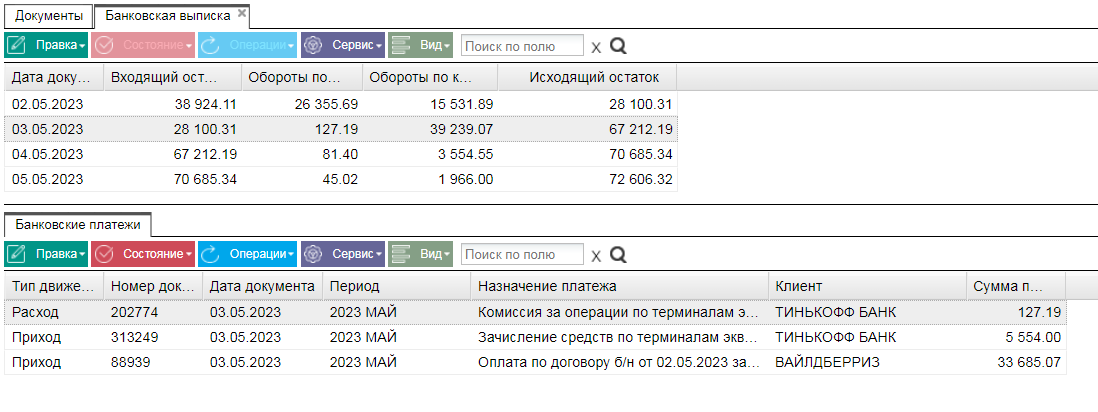This screenshot has height=412, width=1098.
Task: Clear the lower search field with X
Action: pos(596,255)
